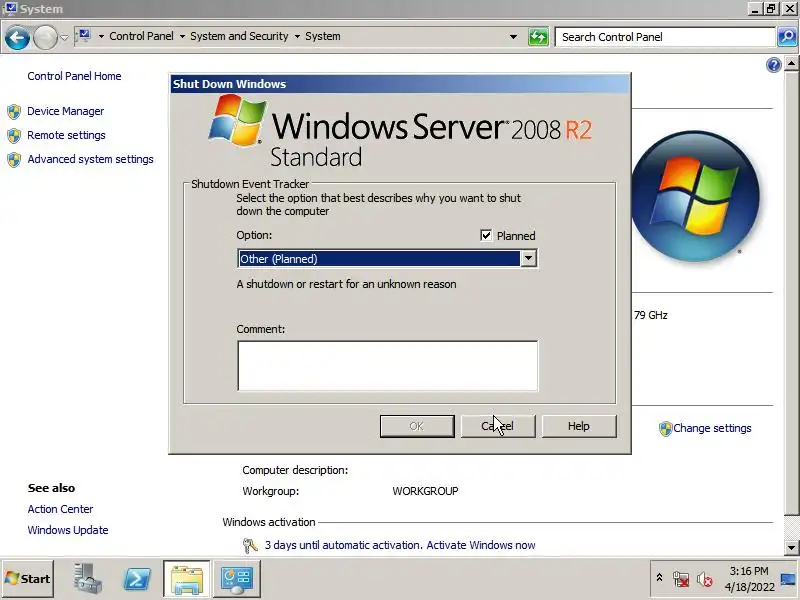Click Show desktop icon at taskbar end
Viewport: 800px width, 600px height.
[x=788, y=579]
